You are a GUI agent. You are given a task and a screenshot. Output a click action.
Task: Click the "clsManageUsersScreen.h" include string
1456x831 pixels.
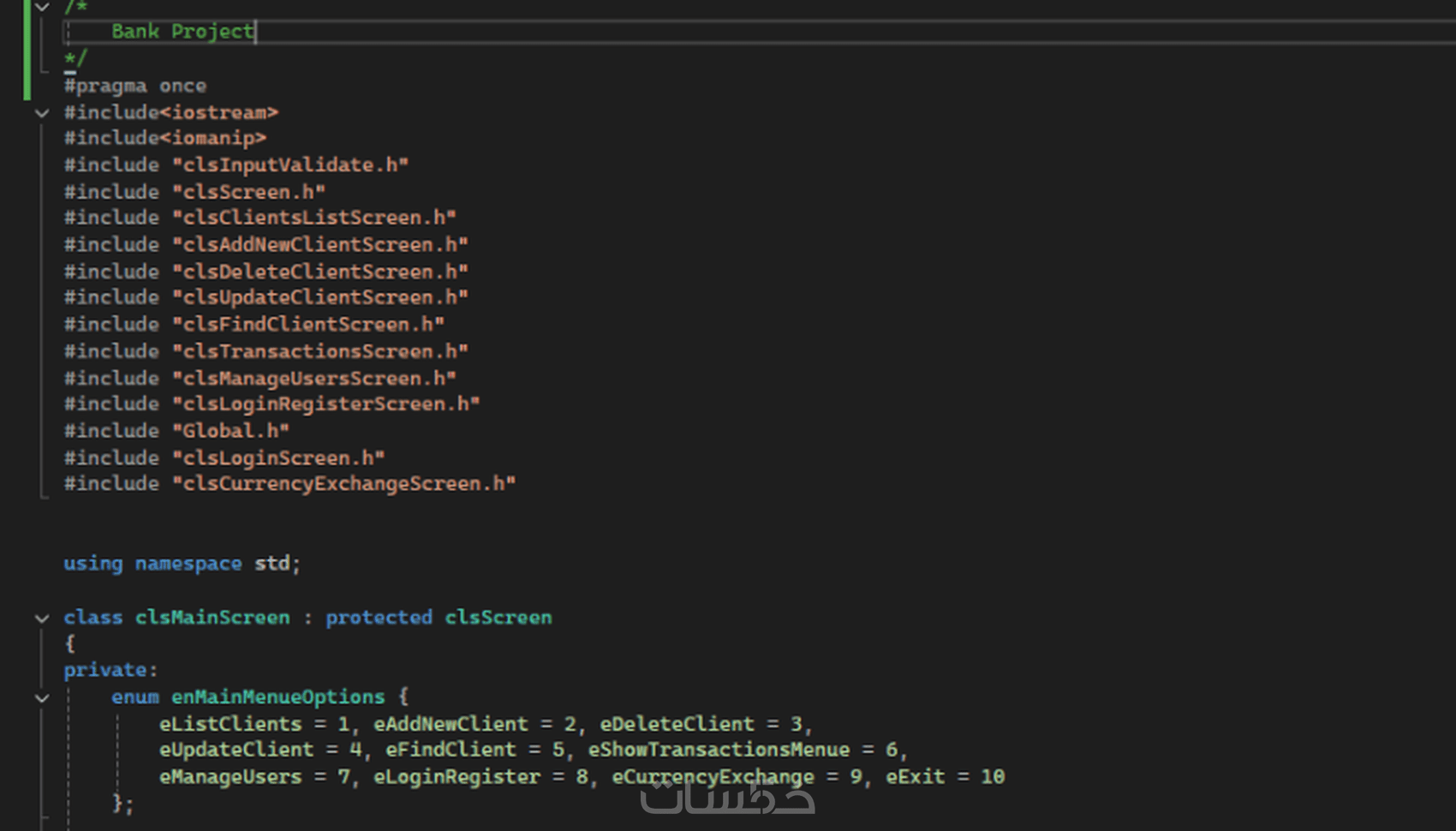(313, 378)
